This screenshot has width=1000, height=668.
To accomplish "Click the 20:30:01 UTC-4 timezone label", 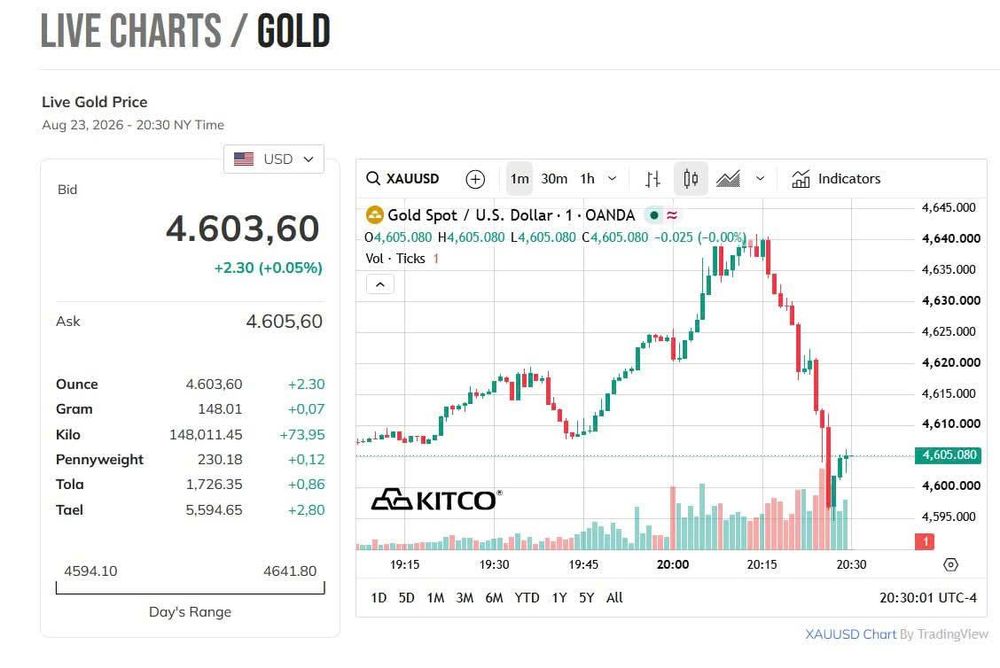I will (928, 598).
